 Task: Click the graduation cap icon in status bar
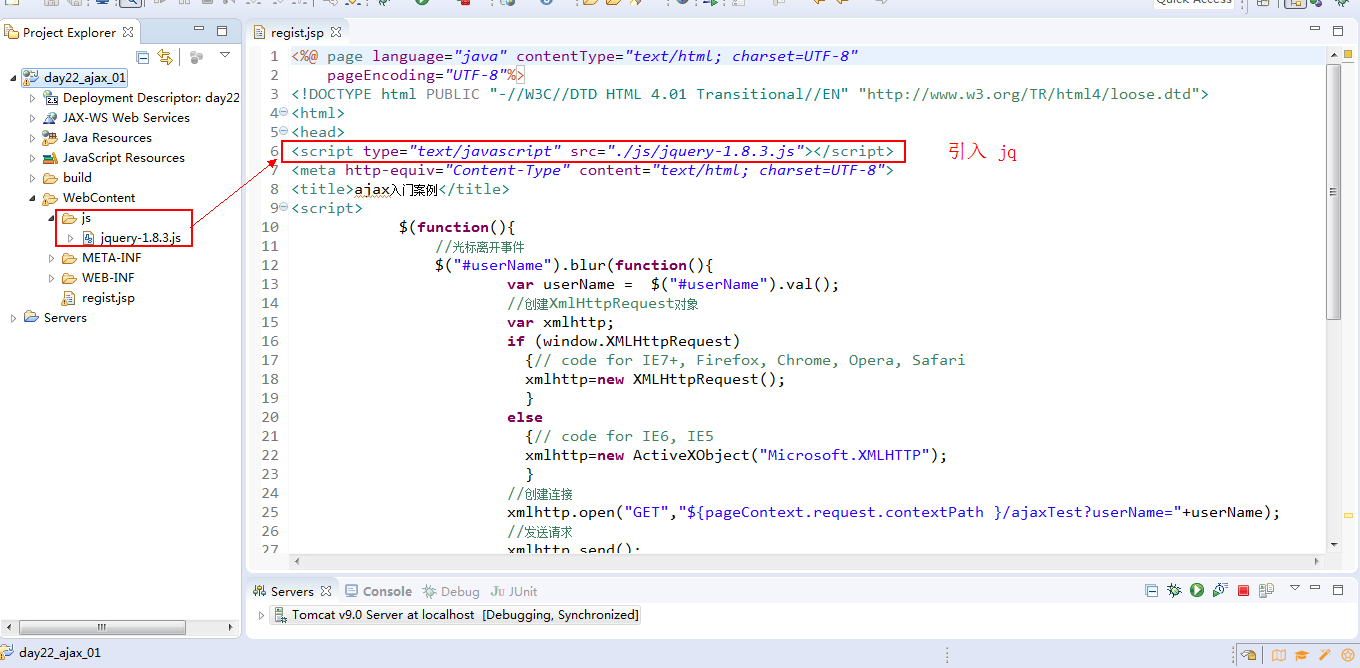1301,656
